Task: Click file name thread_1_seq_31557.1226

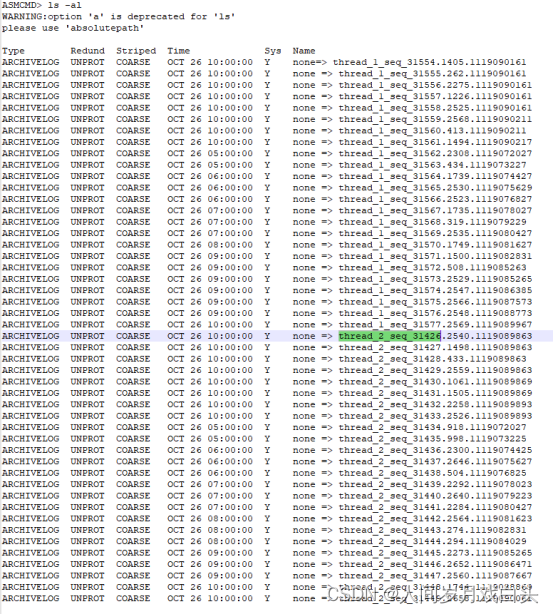Action: pos(435,96)
